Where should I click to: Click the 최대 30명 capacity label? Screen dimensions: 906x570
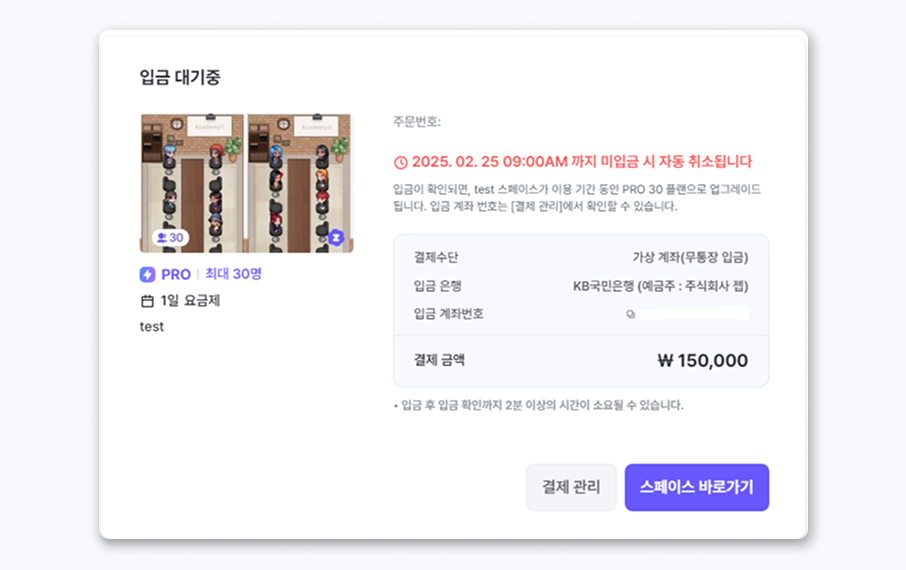pyautogui.click(x=233, y=274)
